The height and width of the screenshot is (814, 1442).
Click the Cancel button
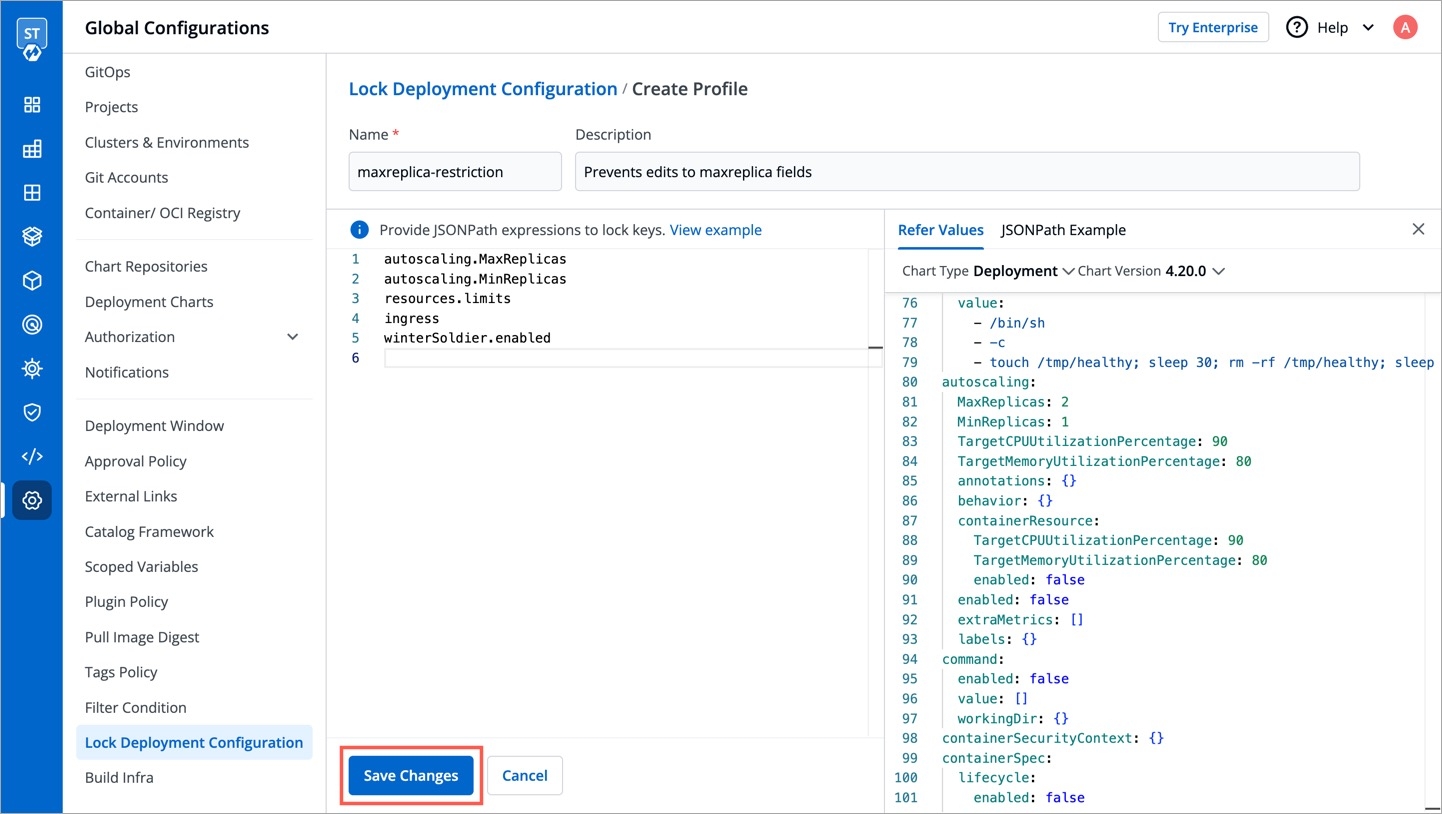tap(524, 776)
